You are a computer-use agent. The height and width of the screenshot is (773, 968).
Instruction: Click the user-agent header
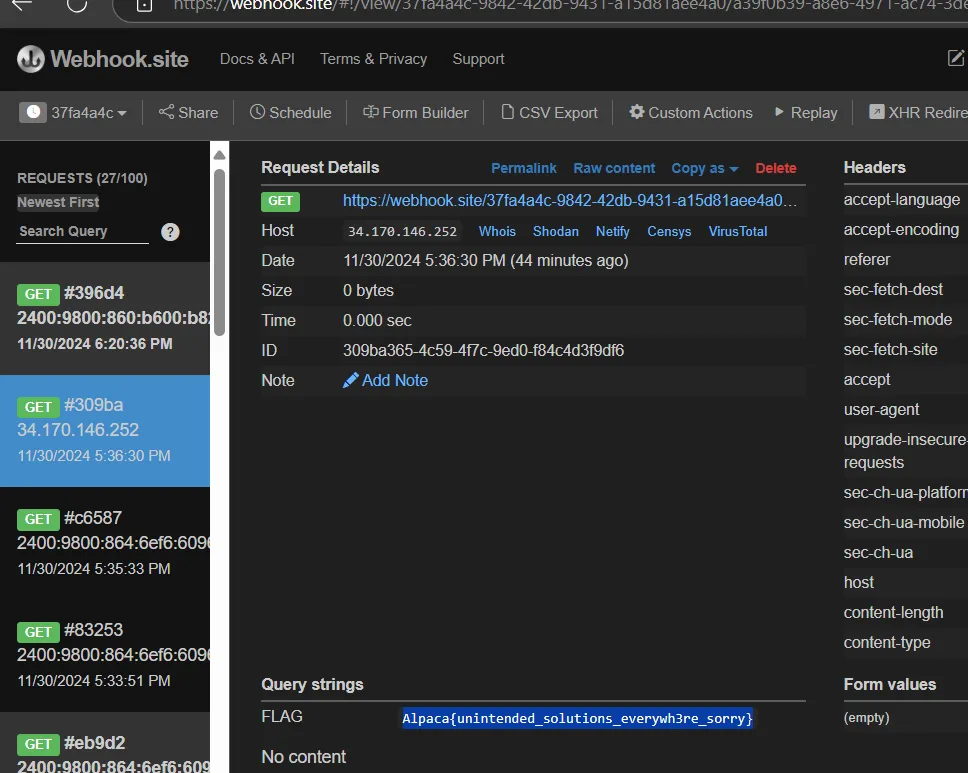pos(882,409)
